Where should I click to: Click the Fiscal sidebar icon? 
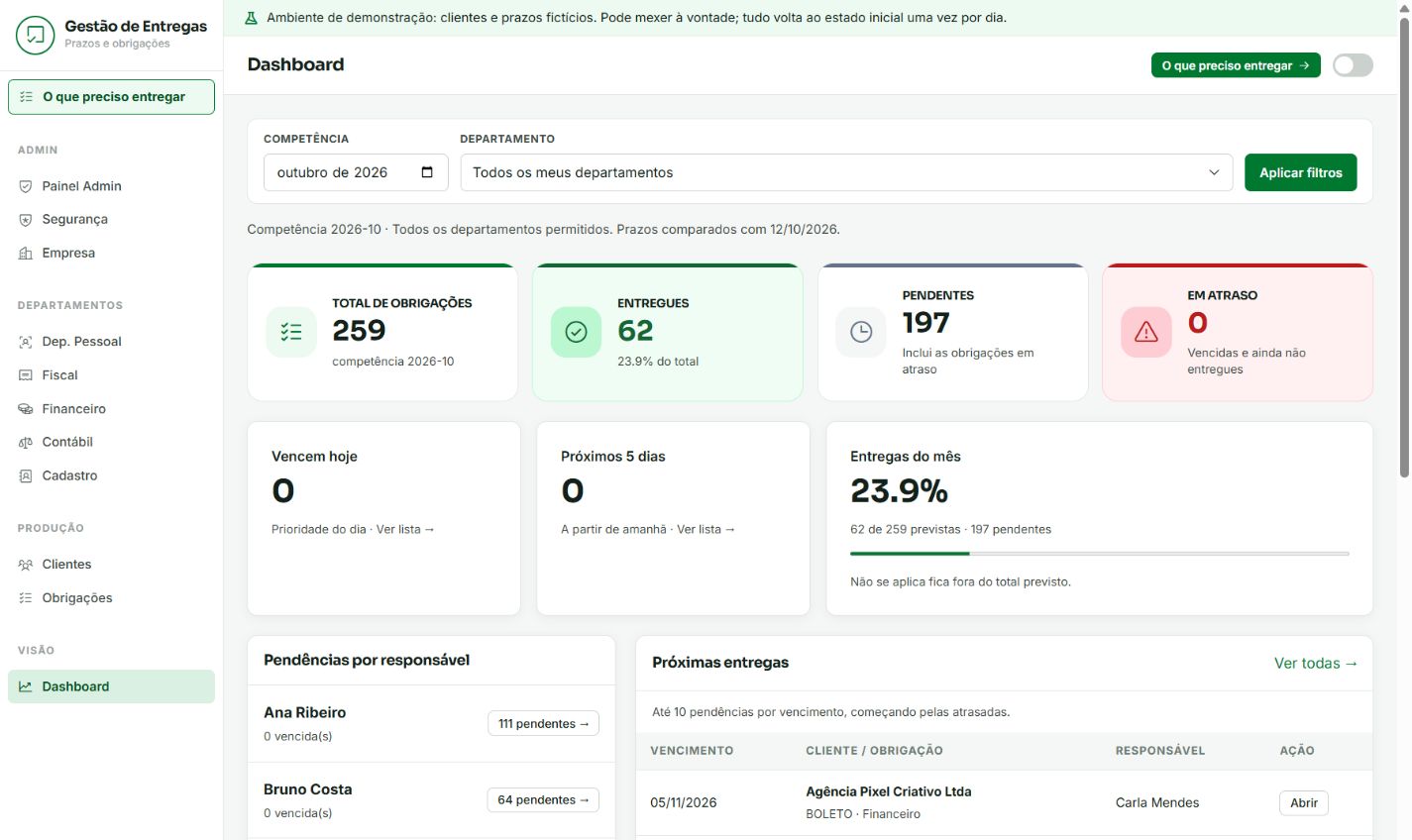click(26, 375)
